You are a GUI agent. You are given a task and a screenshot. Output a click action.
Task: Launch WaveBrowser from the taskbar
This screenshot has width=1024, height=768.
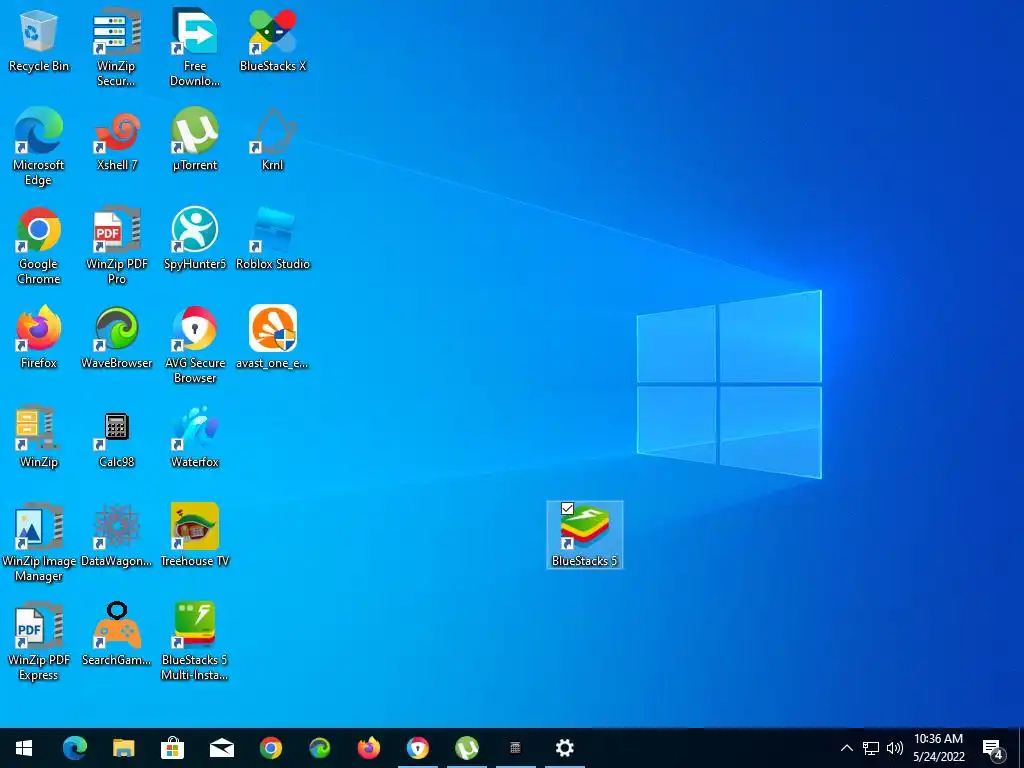click(319, 748)
